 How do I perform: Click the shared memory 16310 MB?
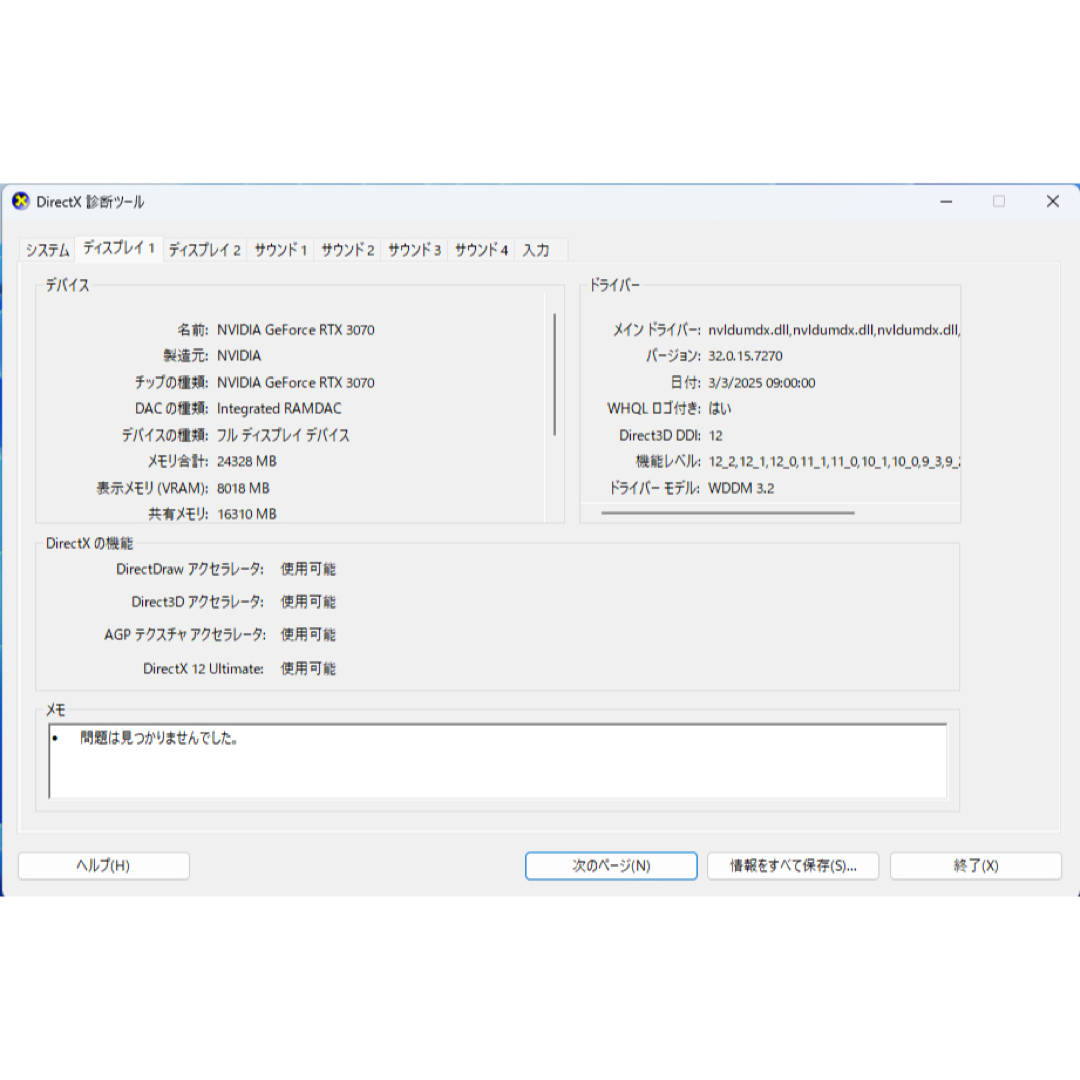tap(247, 514)
